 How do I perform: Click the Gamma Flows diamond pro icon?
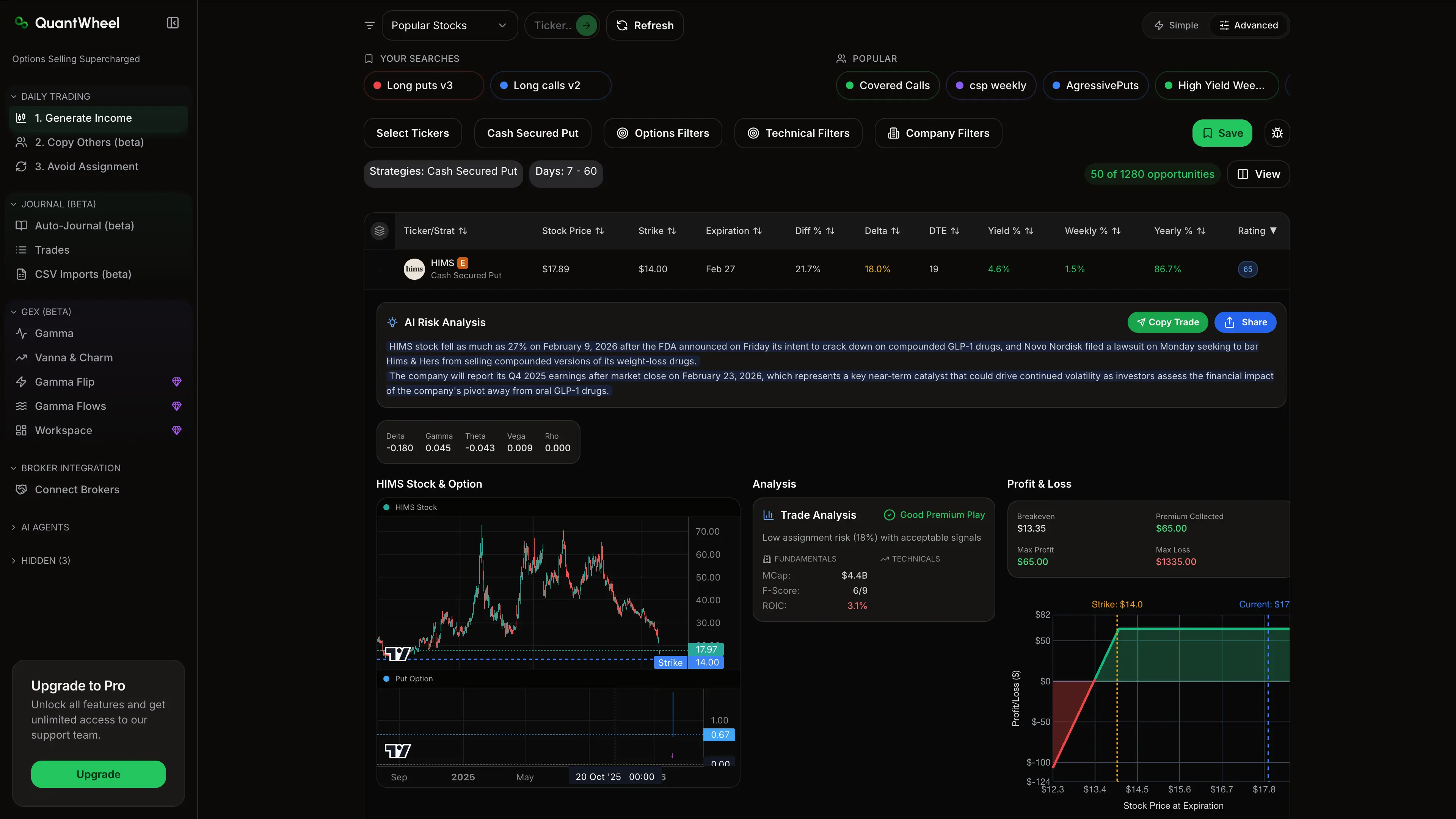pos(176,406)
